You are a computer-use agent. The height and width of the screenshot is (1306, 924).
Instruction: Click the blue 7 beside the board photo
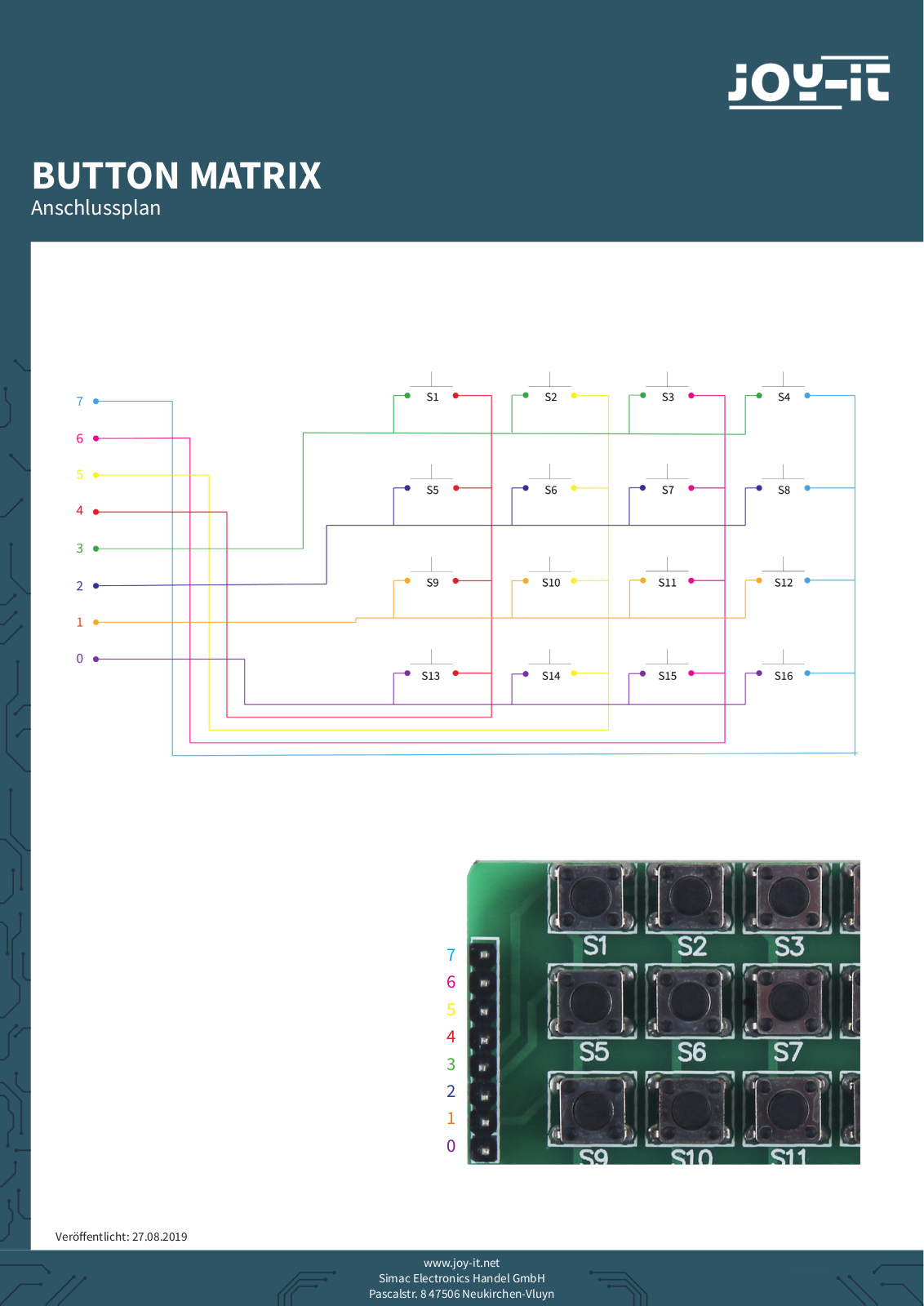(x=451, y=955)
